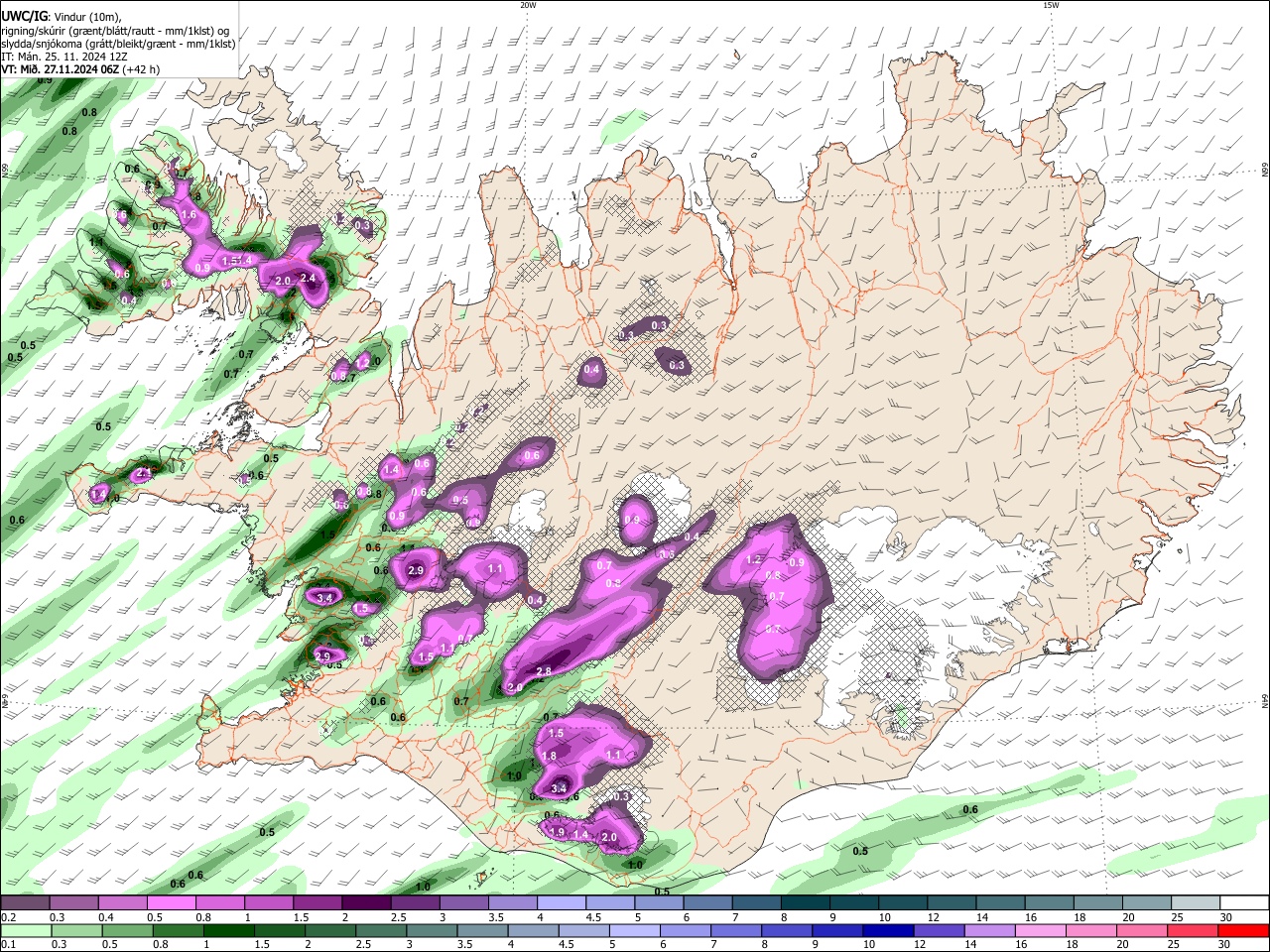Click the 'VT: Mið. 27.11.2024 06Z' valid time
Viewport: 1270px width, 952px height.
click(61, 69)
